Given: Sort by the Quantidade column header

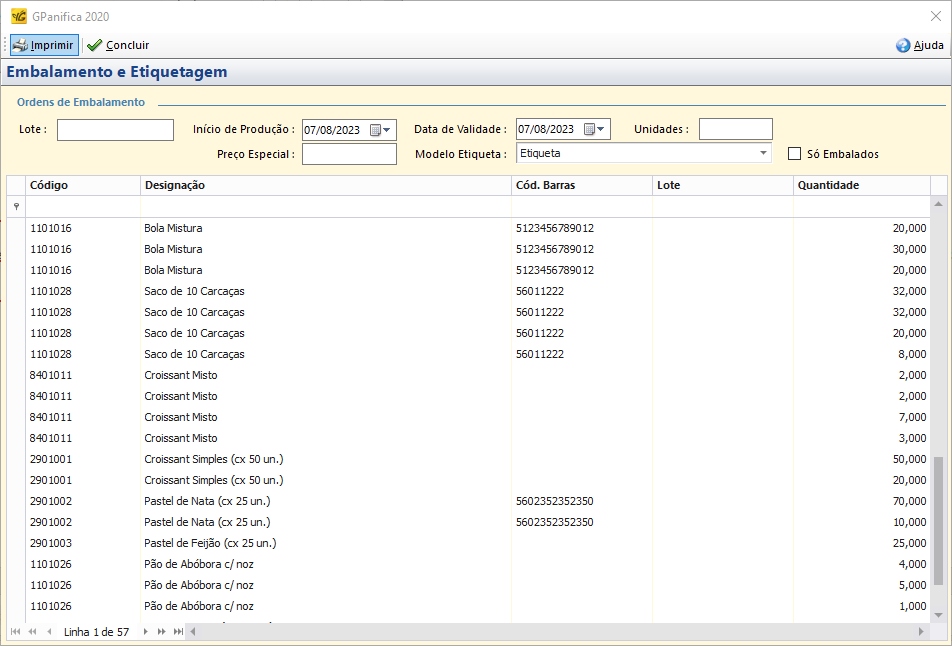Looking at the screenshot, I should pos(860,185).
